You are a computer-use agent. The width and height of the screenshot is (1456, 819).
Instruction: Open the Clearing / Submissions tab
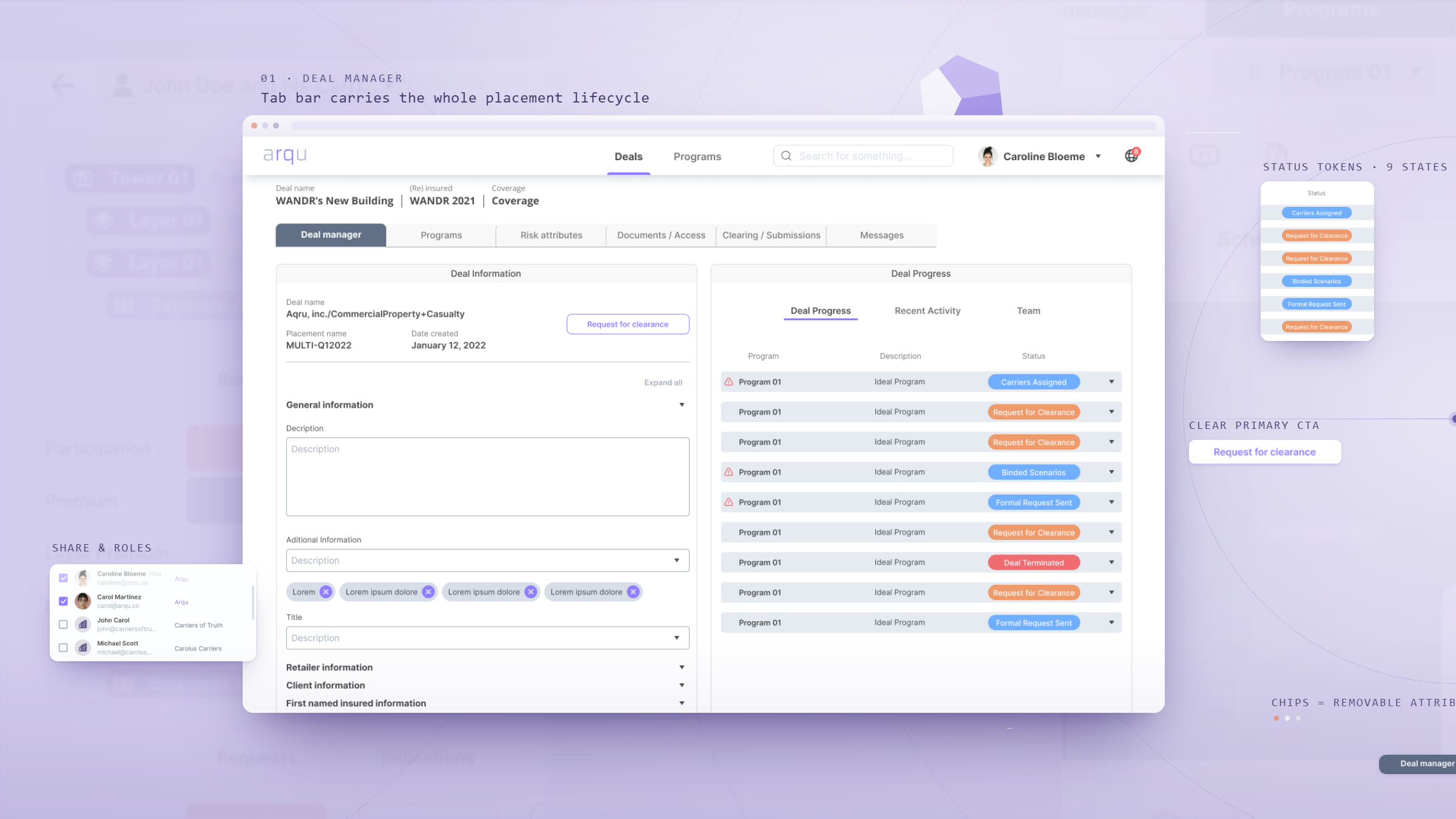771,235
